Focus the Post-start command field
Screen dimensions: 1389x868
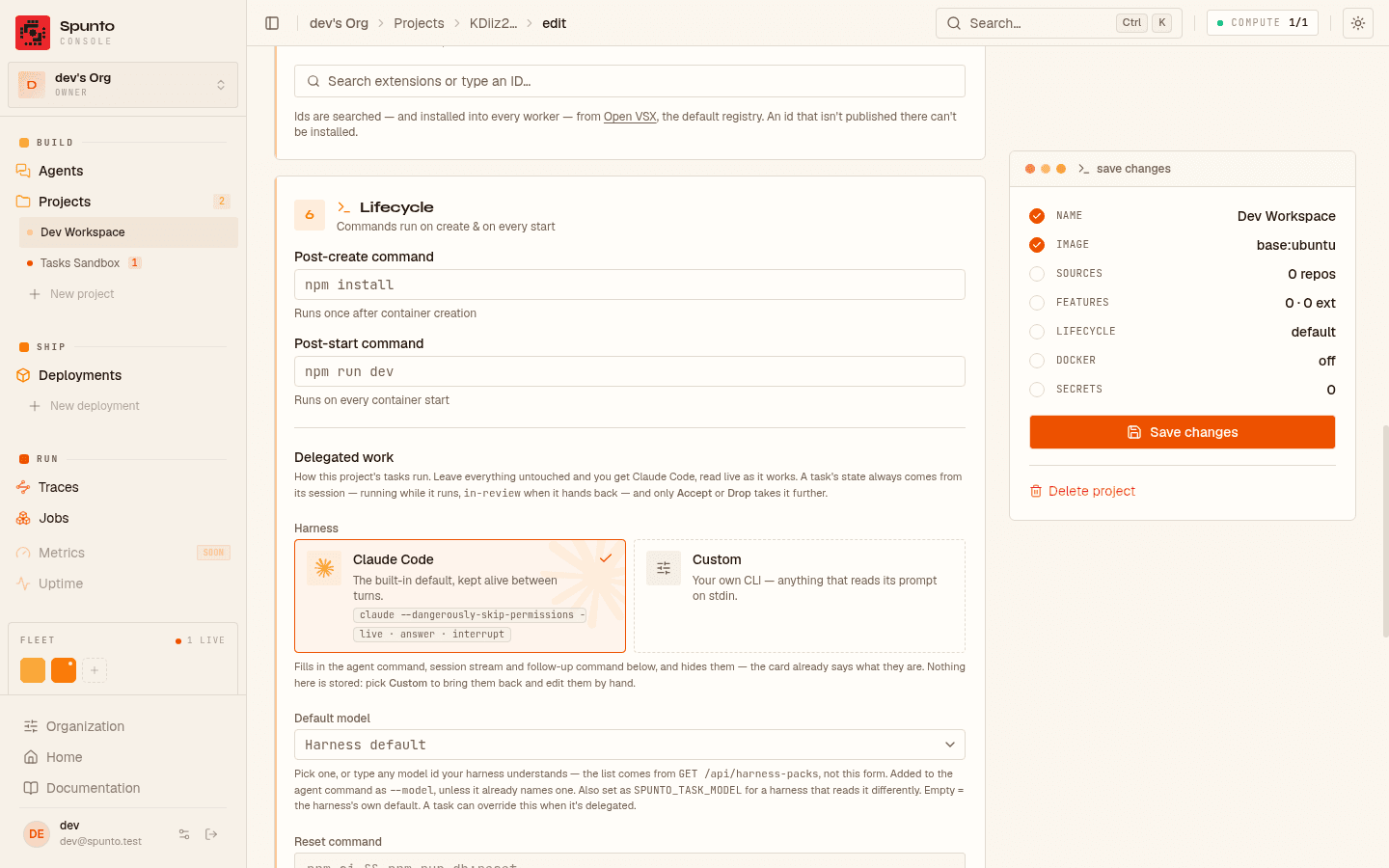click(630, 371)
